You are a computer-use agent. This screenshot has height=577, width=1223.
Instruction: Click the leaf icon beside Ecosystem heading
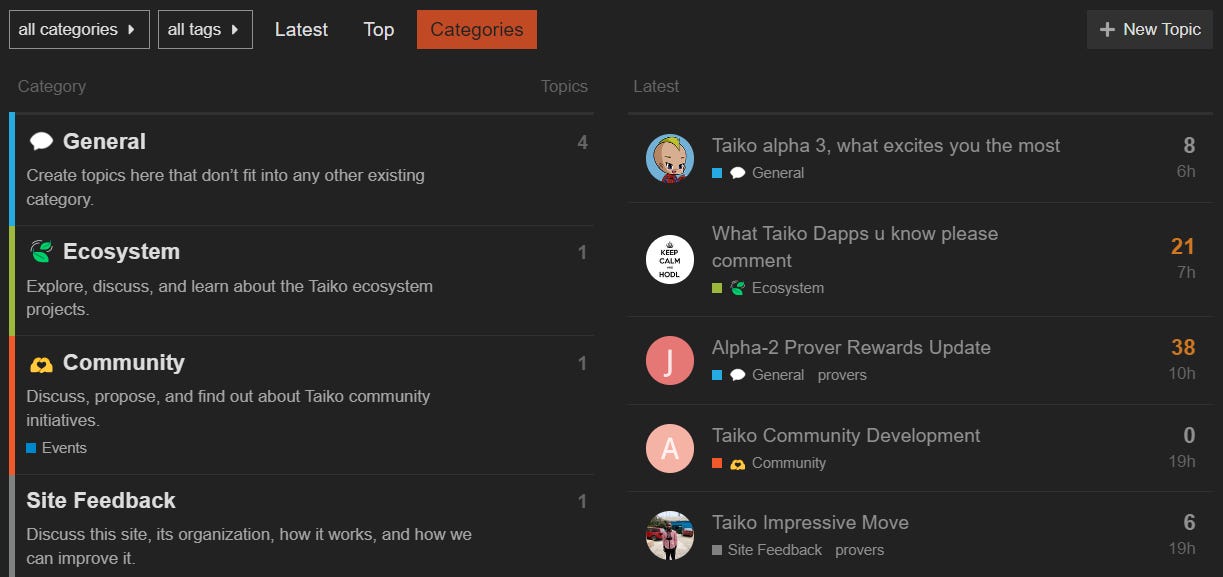(41, 252)
